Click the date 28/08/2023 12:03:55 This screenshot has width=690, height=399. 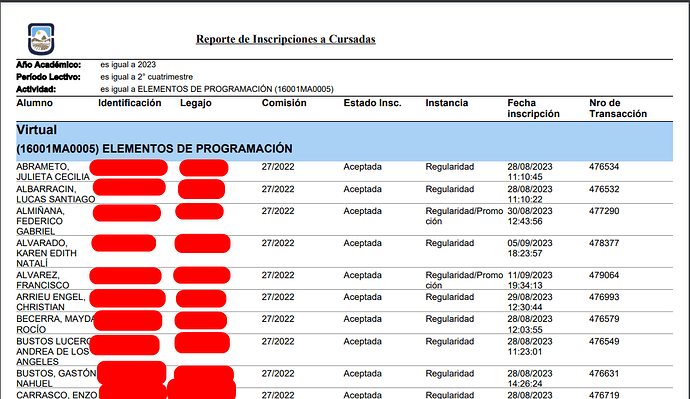530,324
